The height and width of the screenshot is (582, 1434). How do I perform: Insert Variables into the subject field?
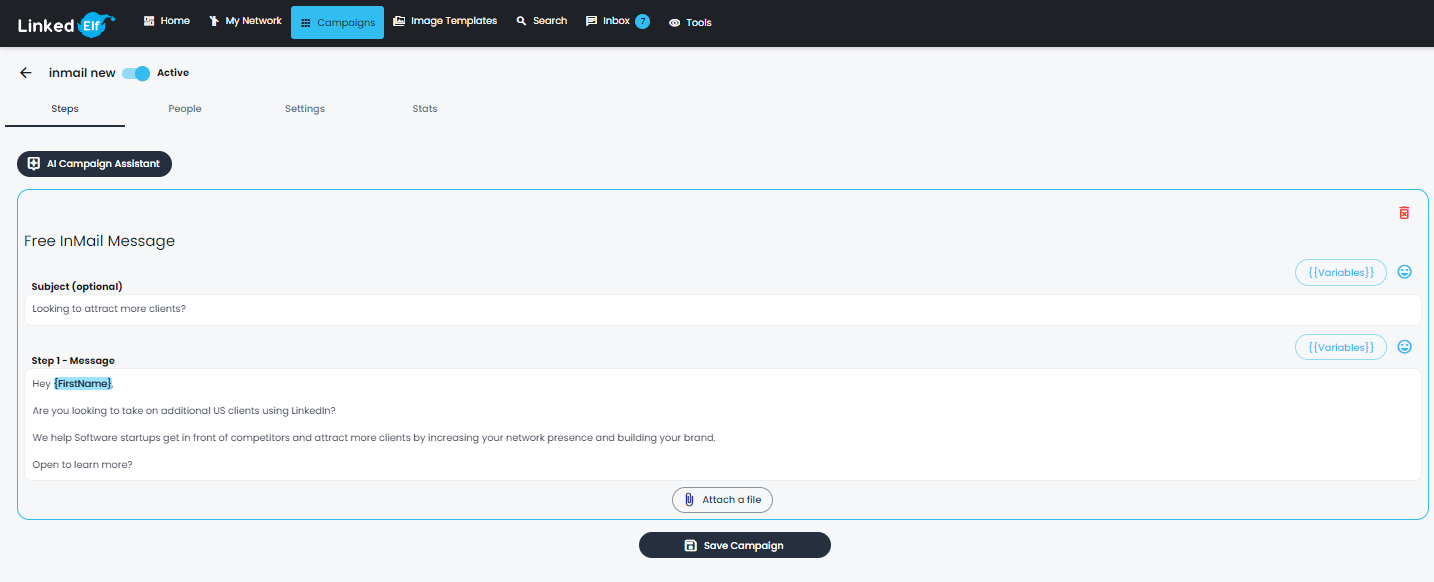[x=1341, y=272]
